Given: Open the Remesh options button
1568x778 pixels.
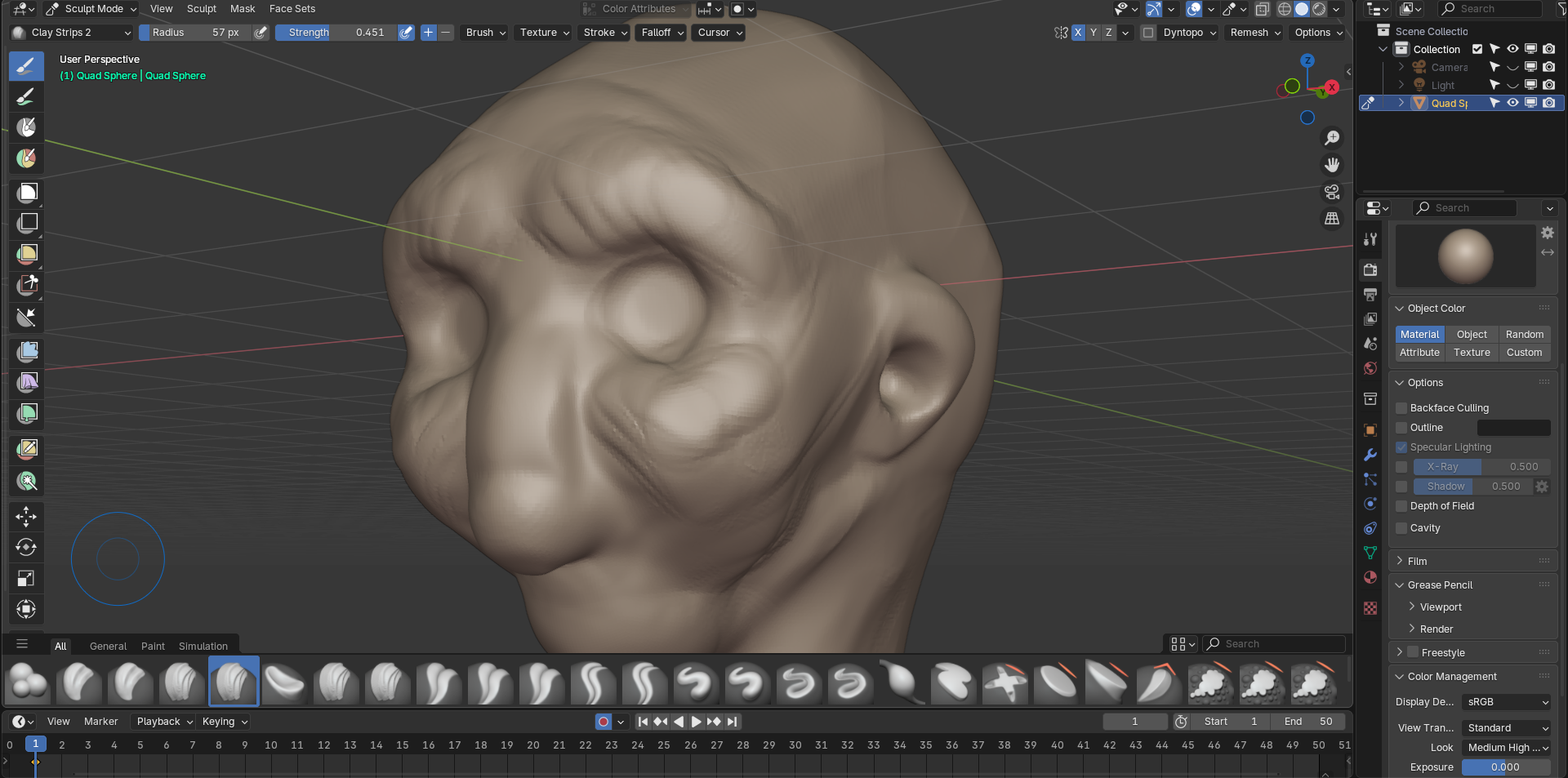Looking at the screenshot, I should [1255, 33].
